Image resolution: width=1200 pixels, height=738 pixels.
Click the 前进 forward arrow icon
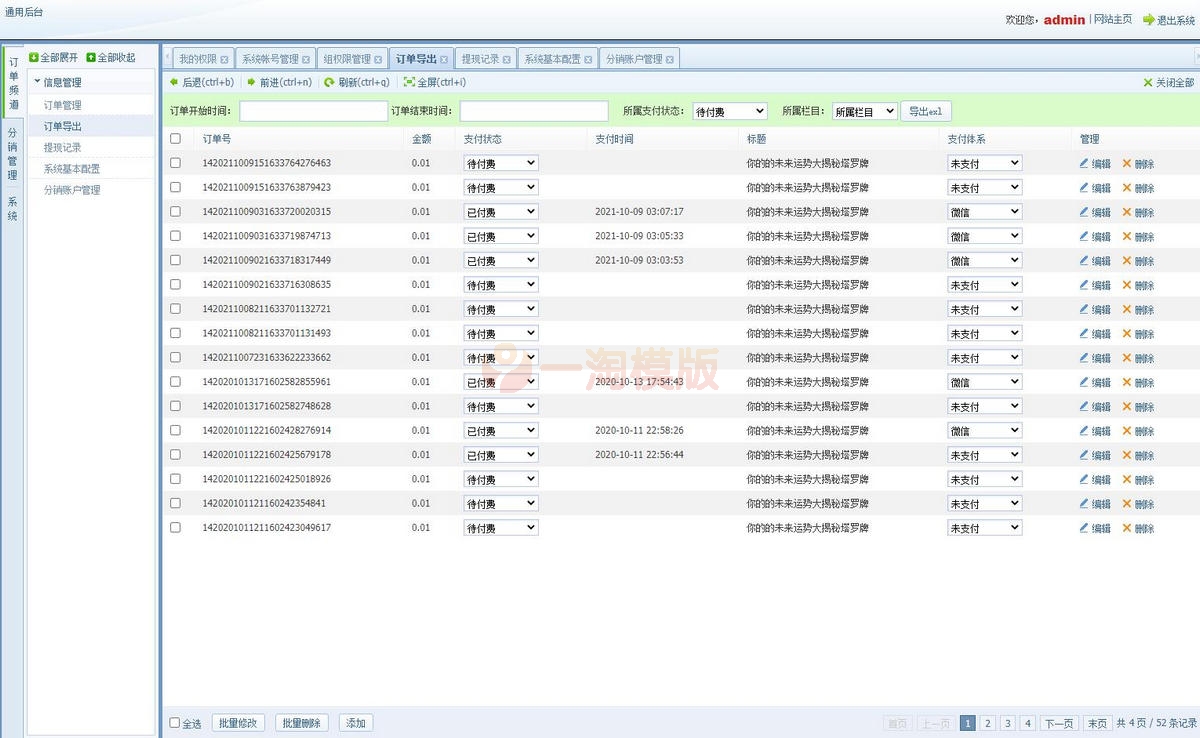click(251, 83)
